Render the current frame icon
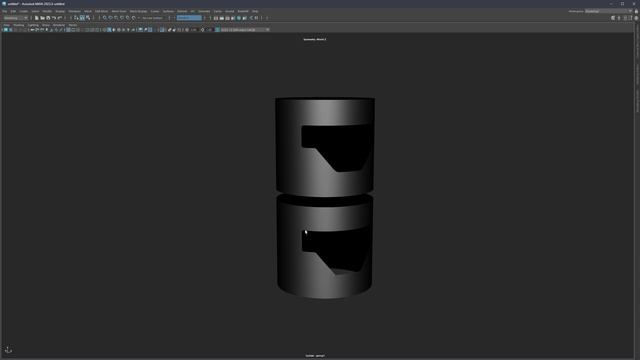Screen dimensions: 640x360 click(x=222, y=18)
